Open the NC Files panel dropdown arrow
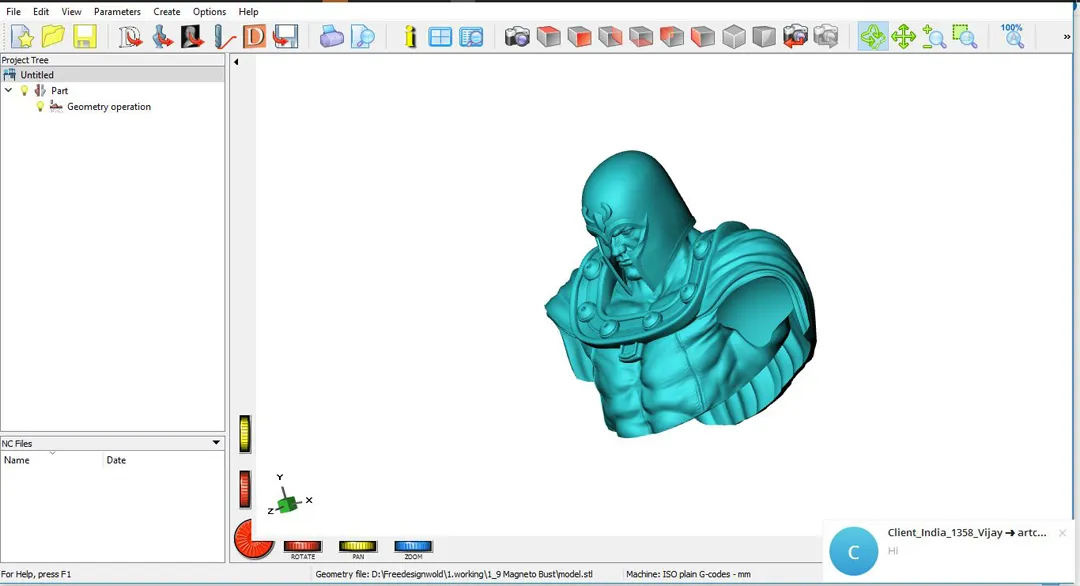1080x586 pixels. [216, 443]
